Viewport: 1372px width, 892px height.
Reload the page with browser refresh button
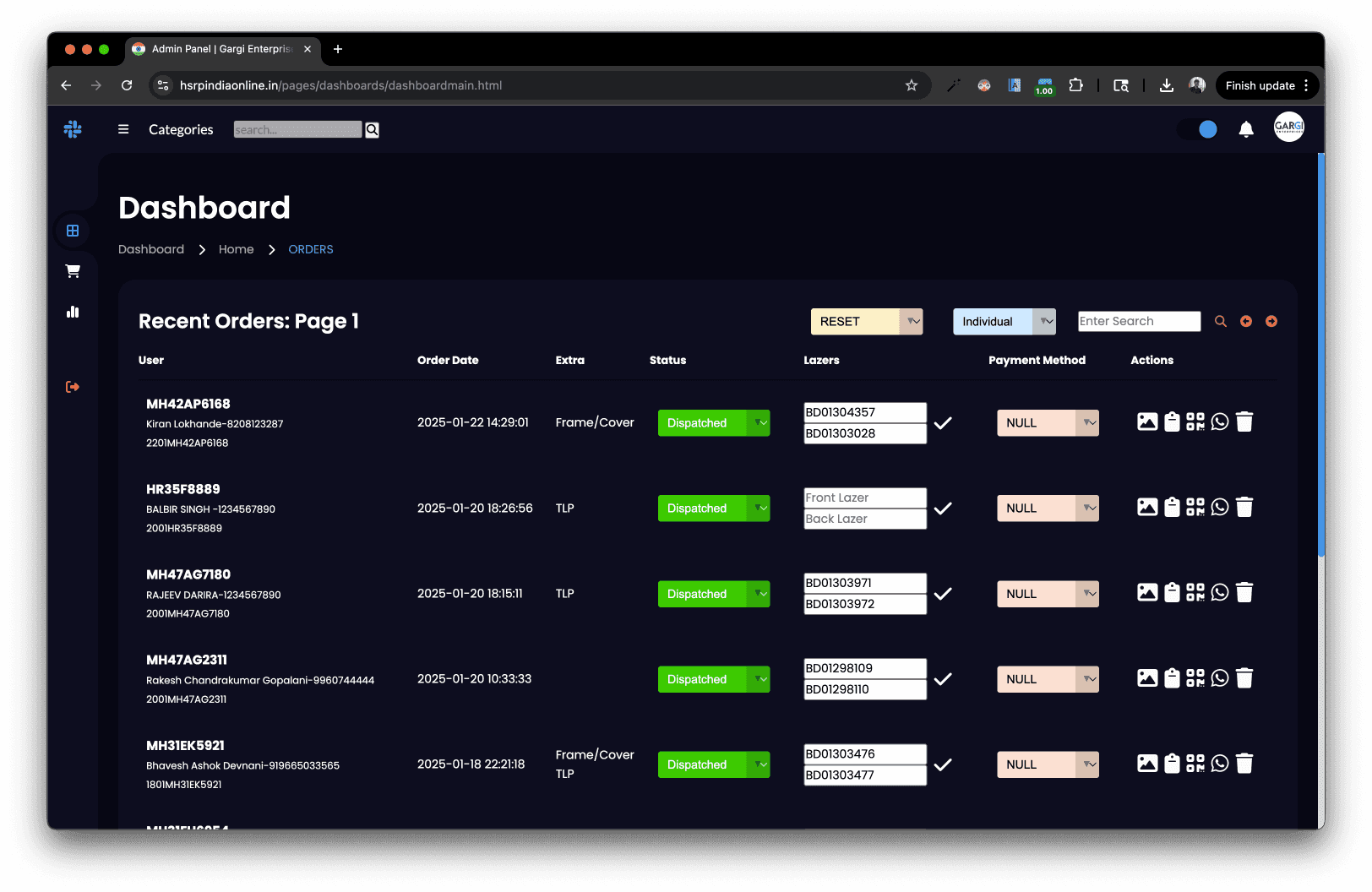click(127, 85)
